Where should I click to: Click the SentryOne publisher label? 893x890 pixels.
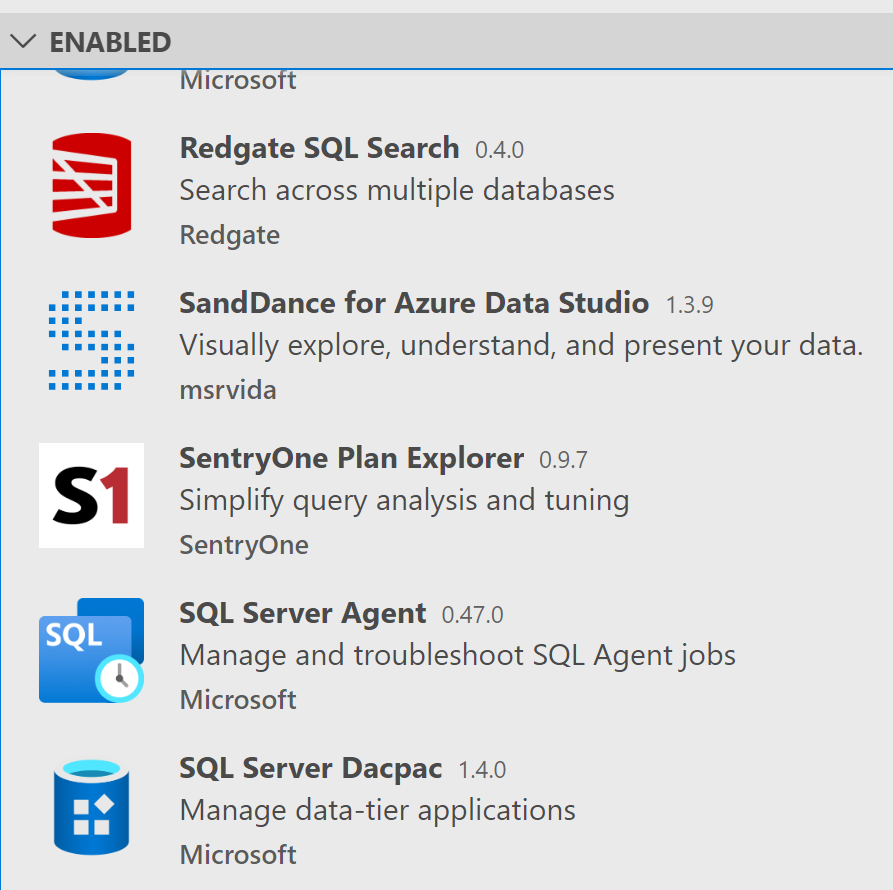pos(244,546)
